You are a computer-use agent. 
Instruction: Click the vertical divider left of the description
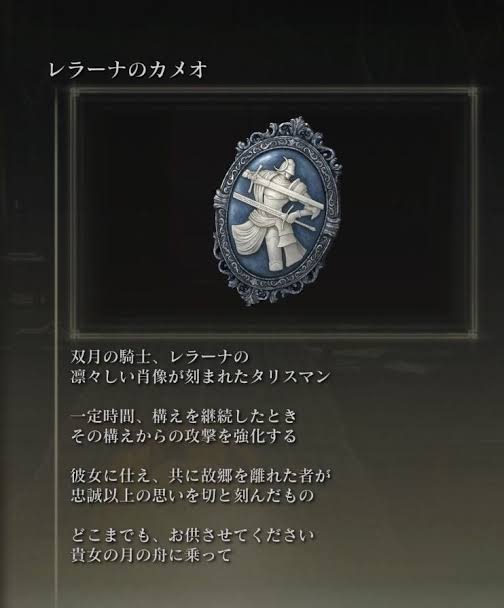pyautogui.click(x=57, y=347)
